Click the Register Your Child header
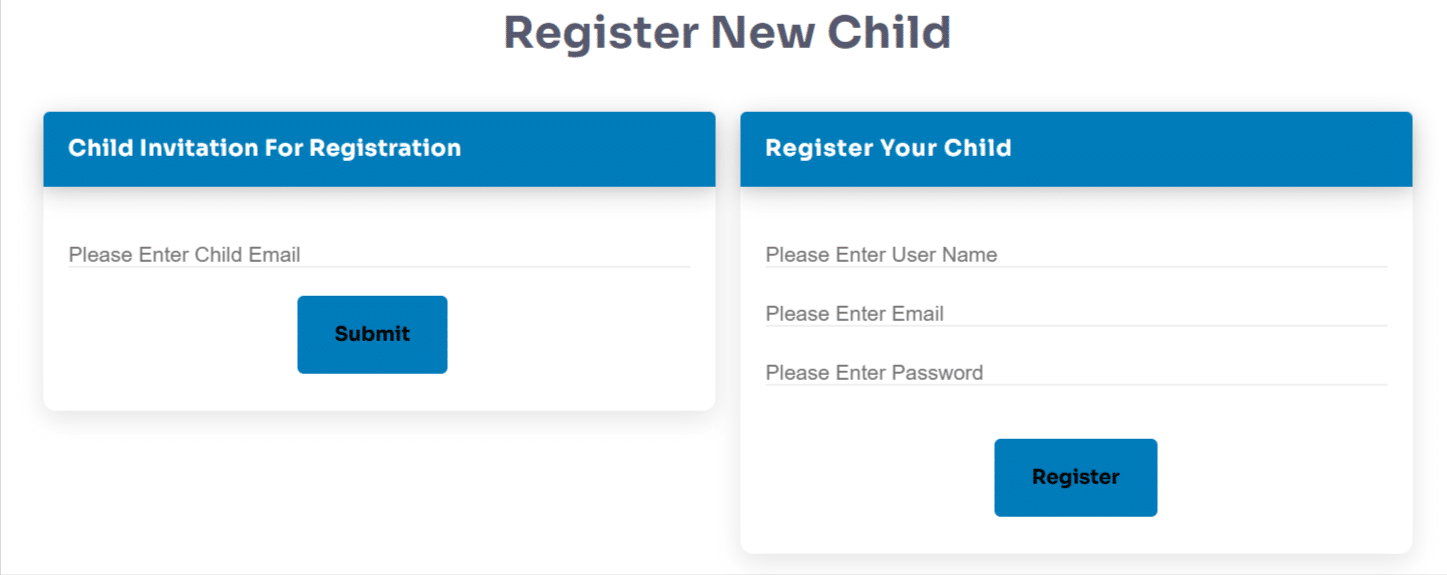Screen dimensions: 1447x575 click(x=888, y=148)
